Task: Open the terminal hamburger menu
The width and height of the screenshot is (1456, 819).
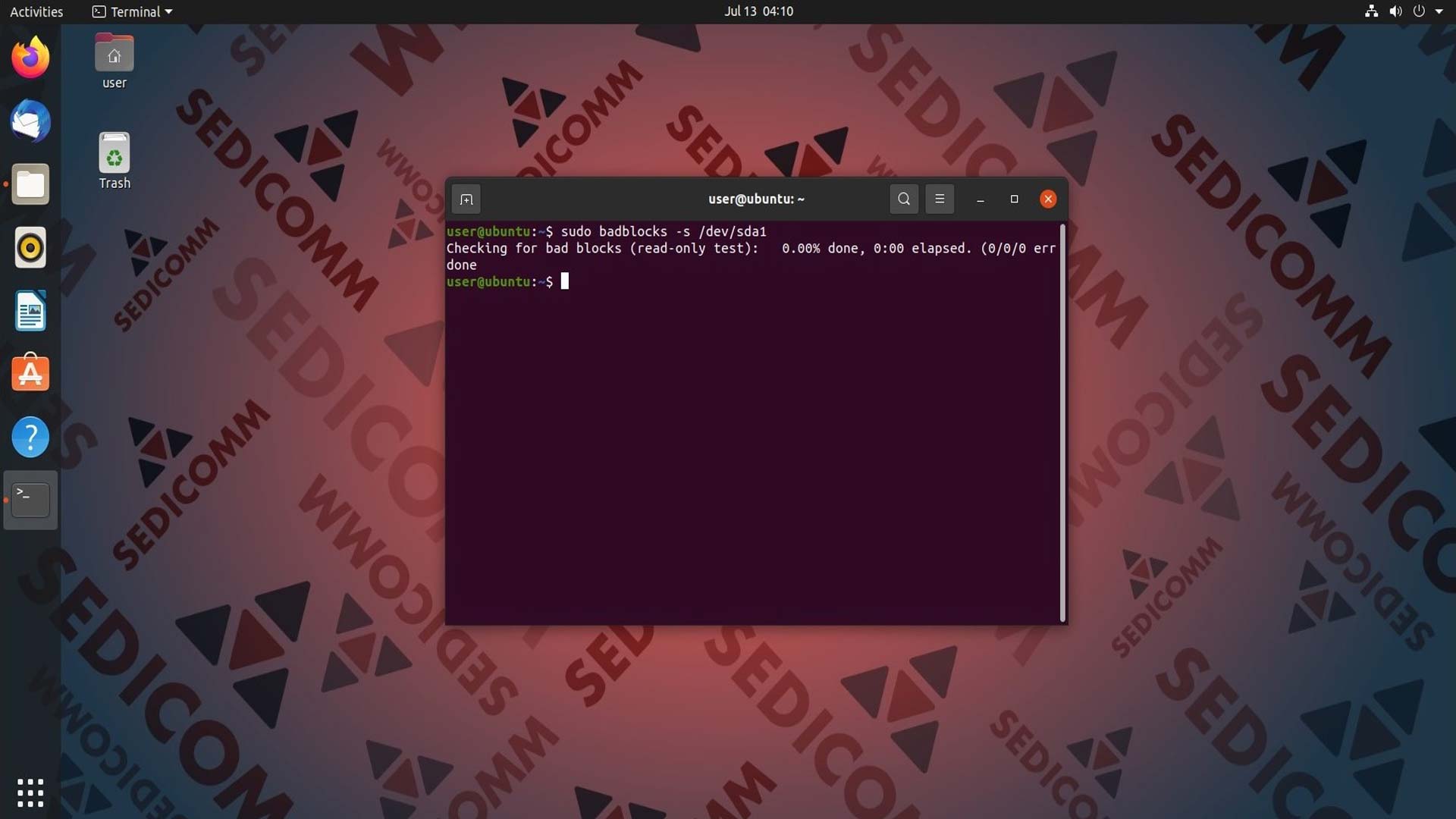Action: click(940, 199)
